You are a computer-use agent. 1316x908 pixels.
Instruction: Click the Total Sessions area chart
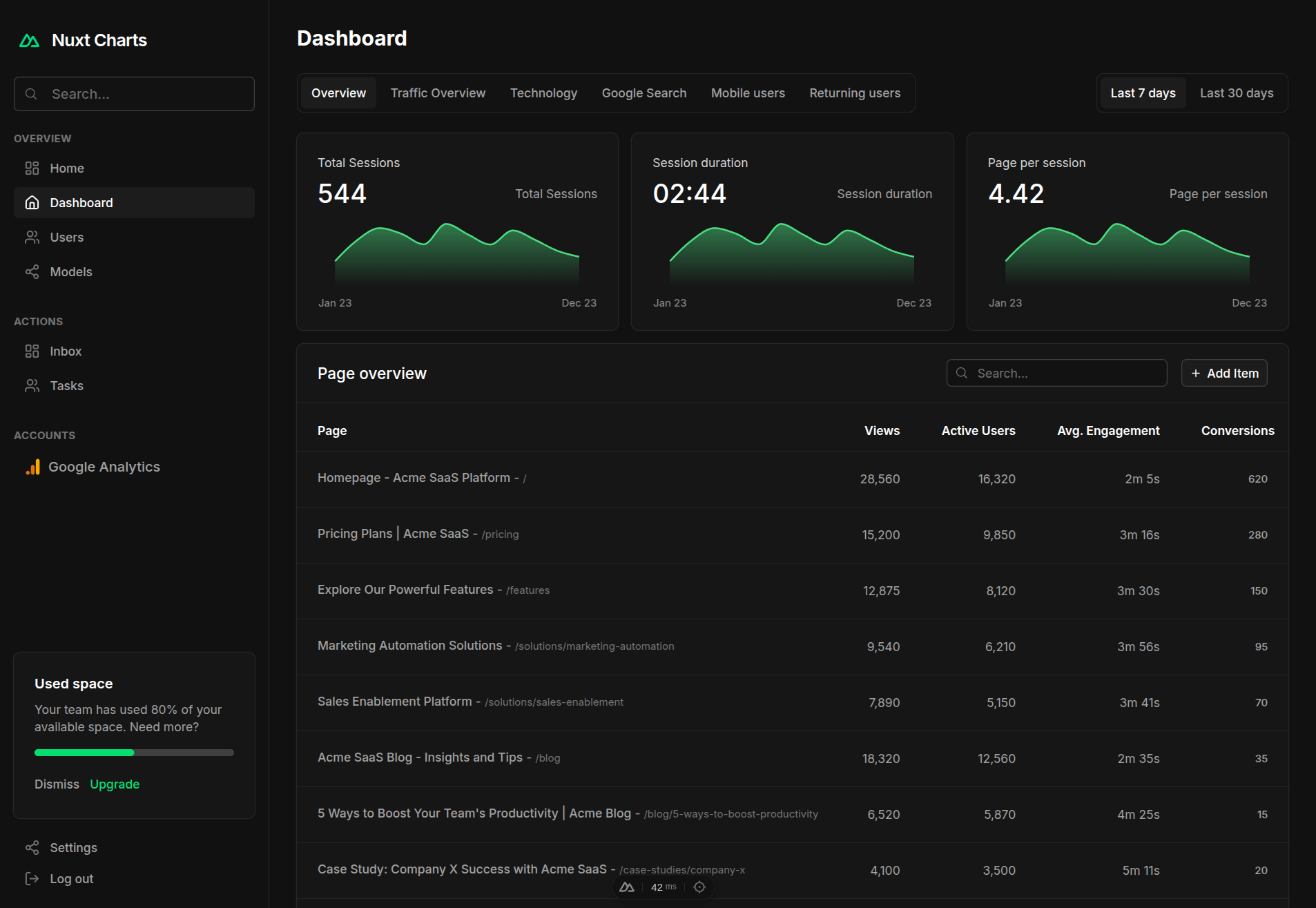457,253
